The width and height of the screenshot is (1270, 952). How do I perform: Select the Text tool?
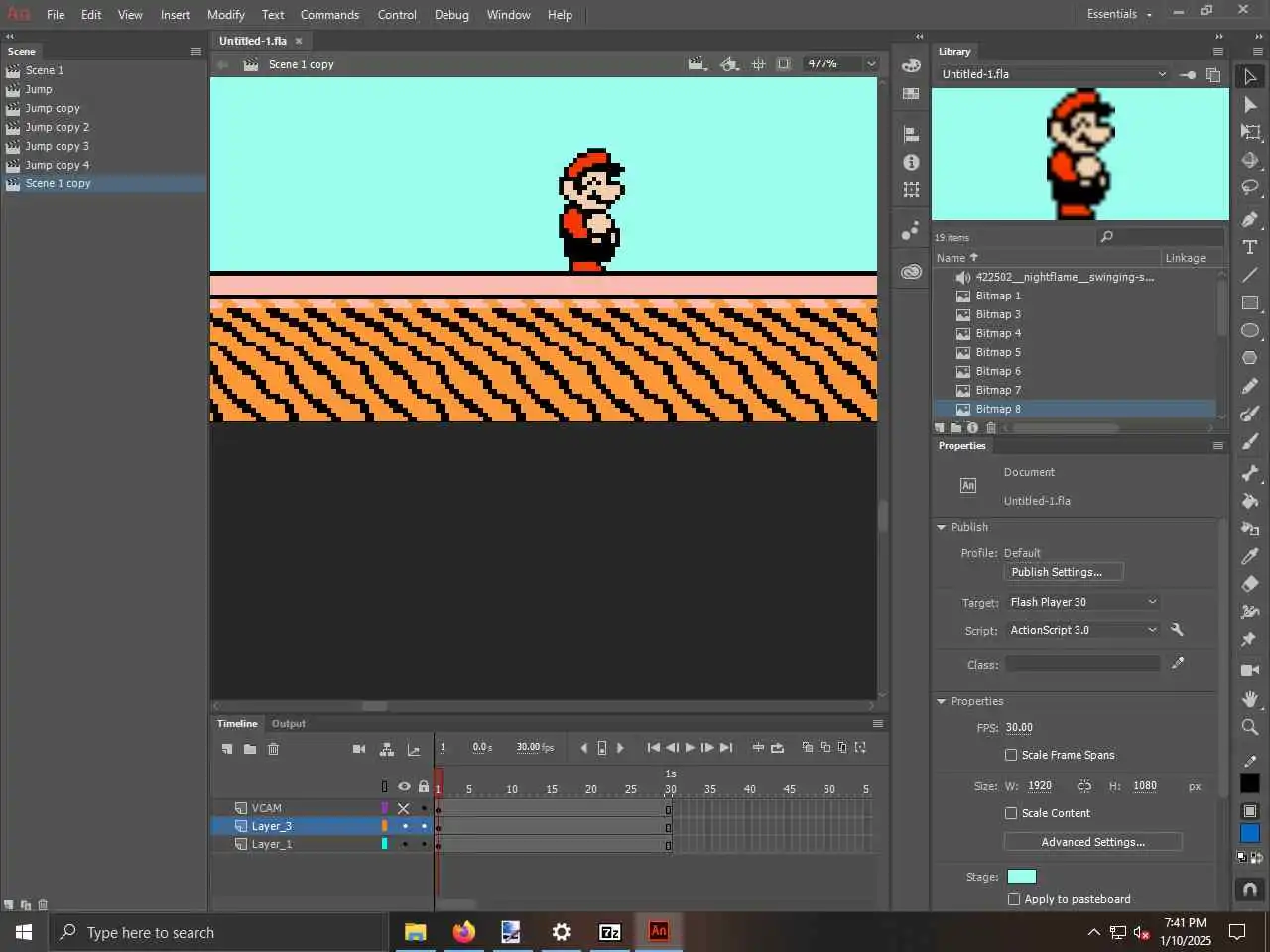pyautogui.click(x=1250, y=247)
